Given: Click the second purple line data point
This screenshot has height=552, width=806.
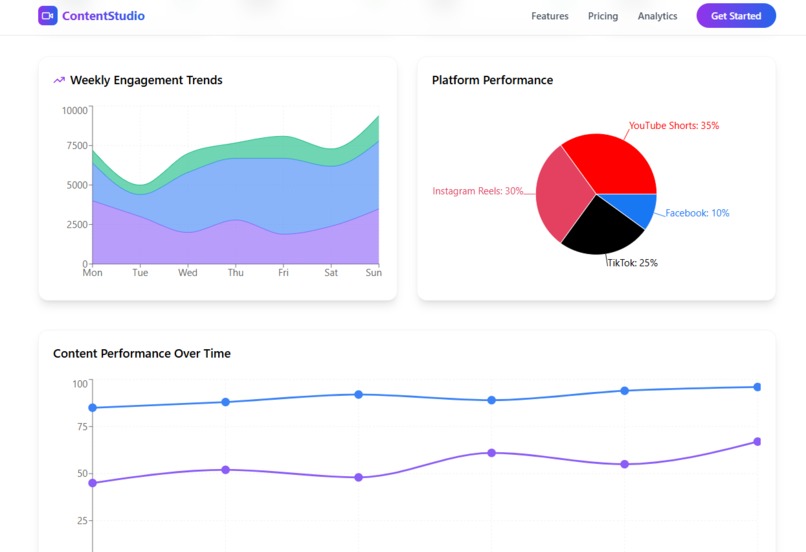Looking at the screenshot, I should click(225, 470).
